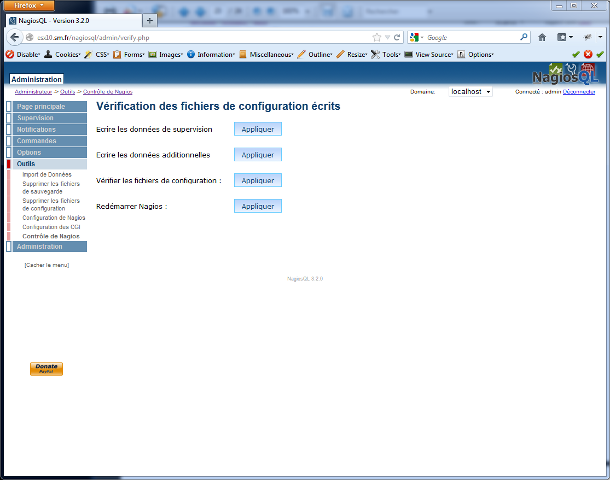
Task: Click the NagiosQL logo
Action: tap(565, 74)
